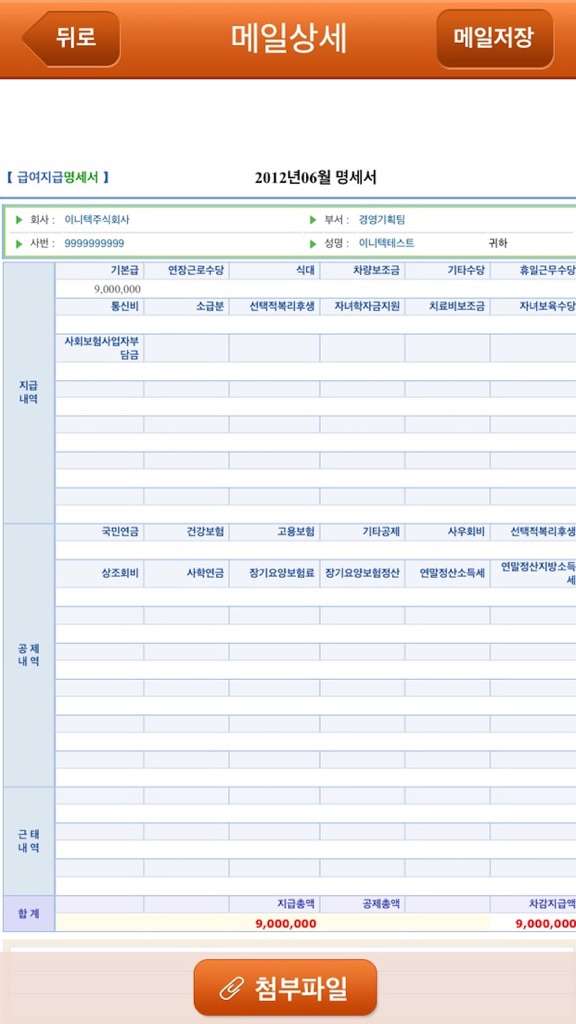576x1024 pixels.
Task: Select the 2012년06월 명세서 title
Action: point(315,177)
